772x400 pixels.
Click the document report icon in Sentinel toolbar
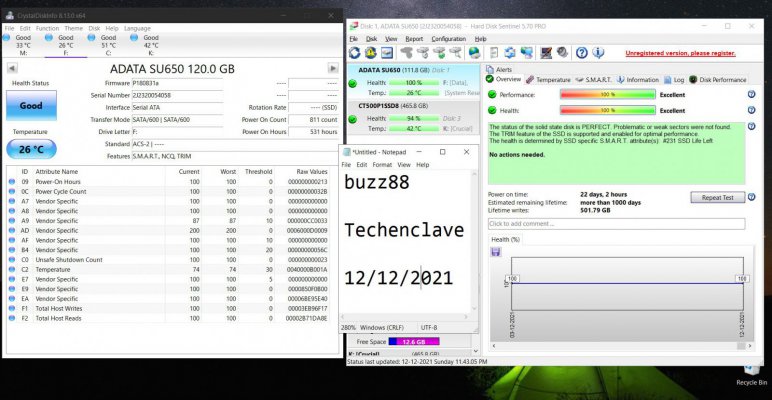[x=494, y=53]
